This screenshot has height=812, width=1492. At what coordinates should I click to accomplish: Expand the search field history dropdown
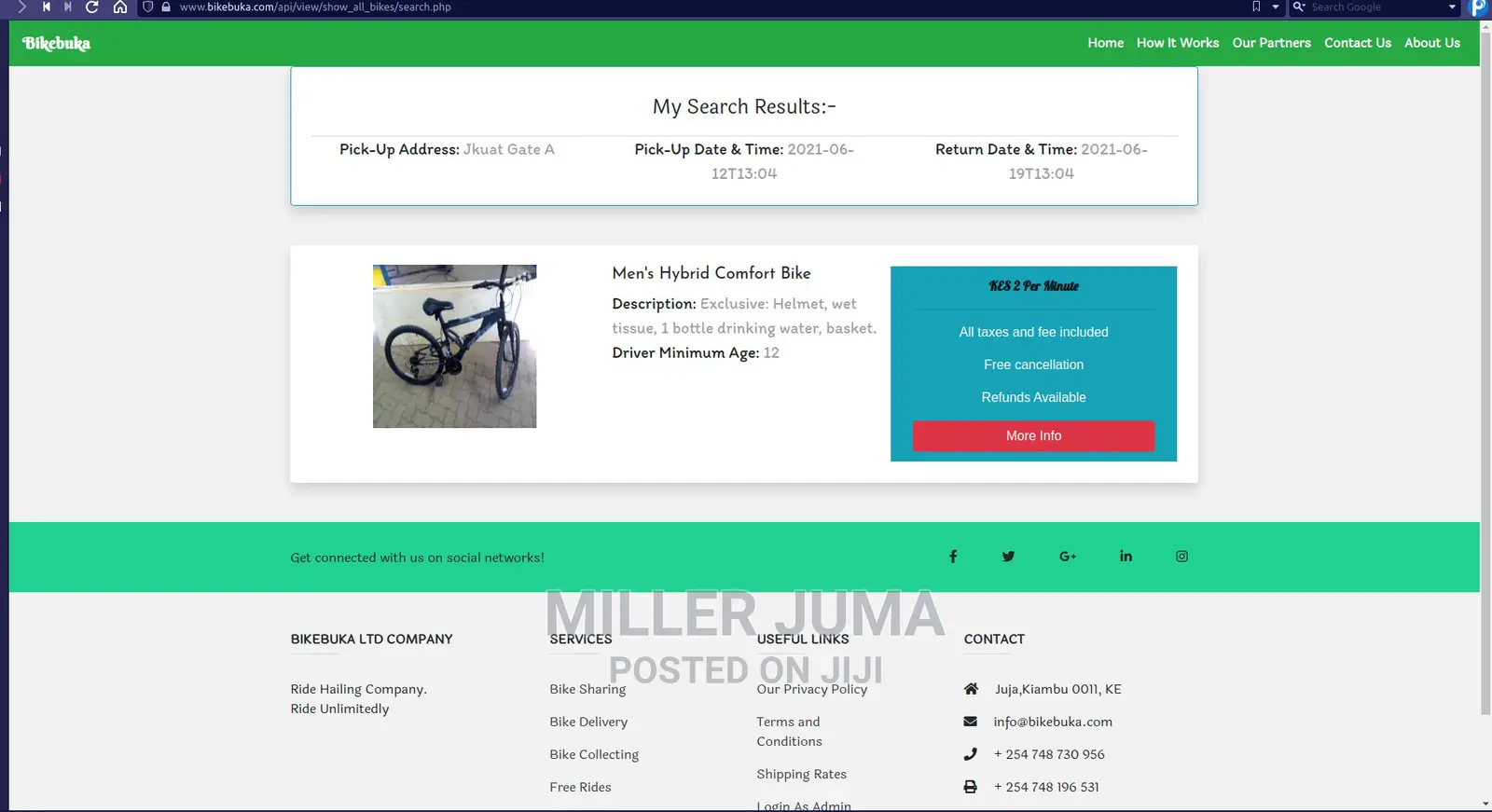point(1452,7)
